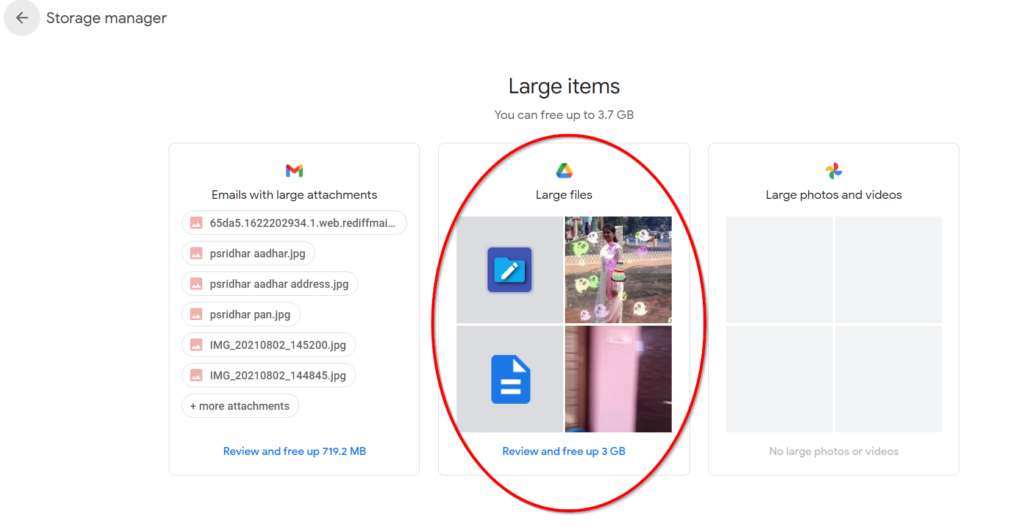
Task: Open the psridhar aadhar address.jpg attachment
Action: [x=270, y=284]
